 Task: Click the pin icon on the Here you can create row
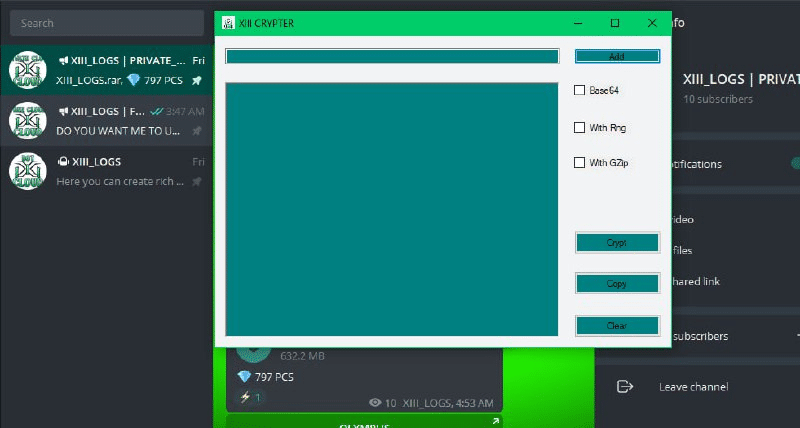point(196,182)
